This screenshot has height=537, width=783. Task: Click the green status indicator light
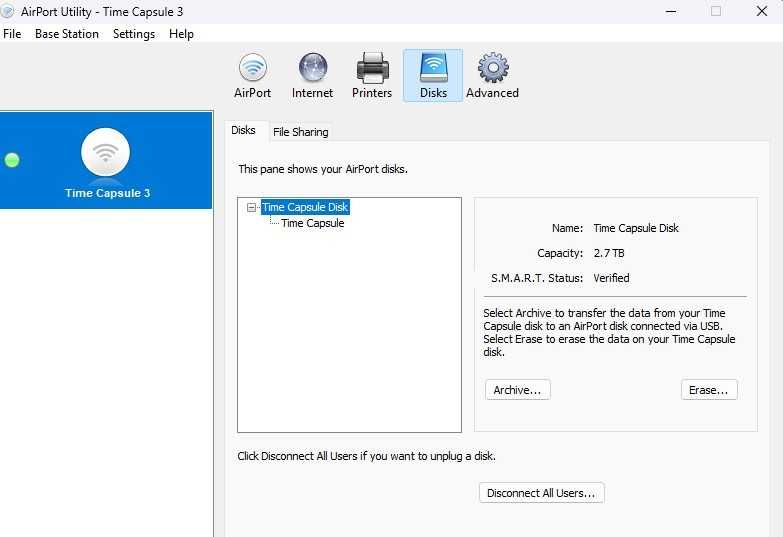tap(12, 160)
